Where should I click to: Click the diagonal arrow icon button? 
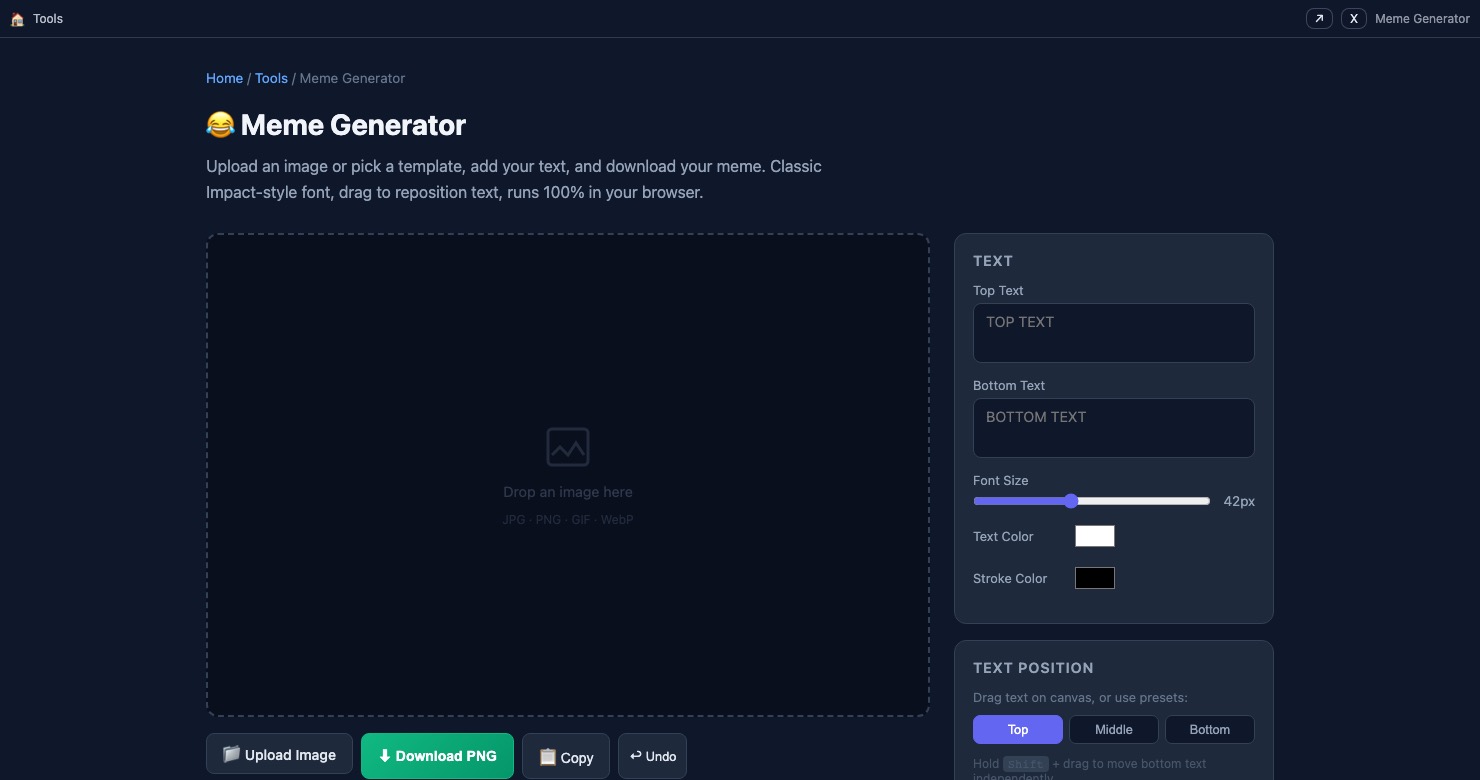[1319, 19]
